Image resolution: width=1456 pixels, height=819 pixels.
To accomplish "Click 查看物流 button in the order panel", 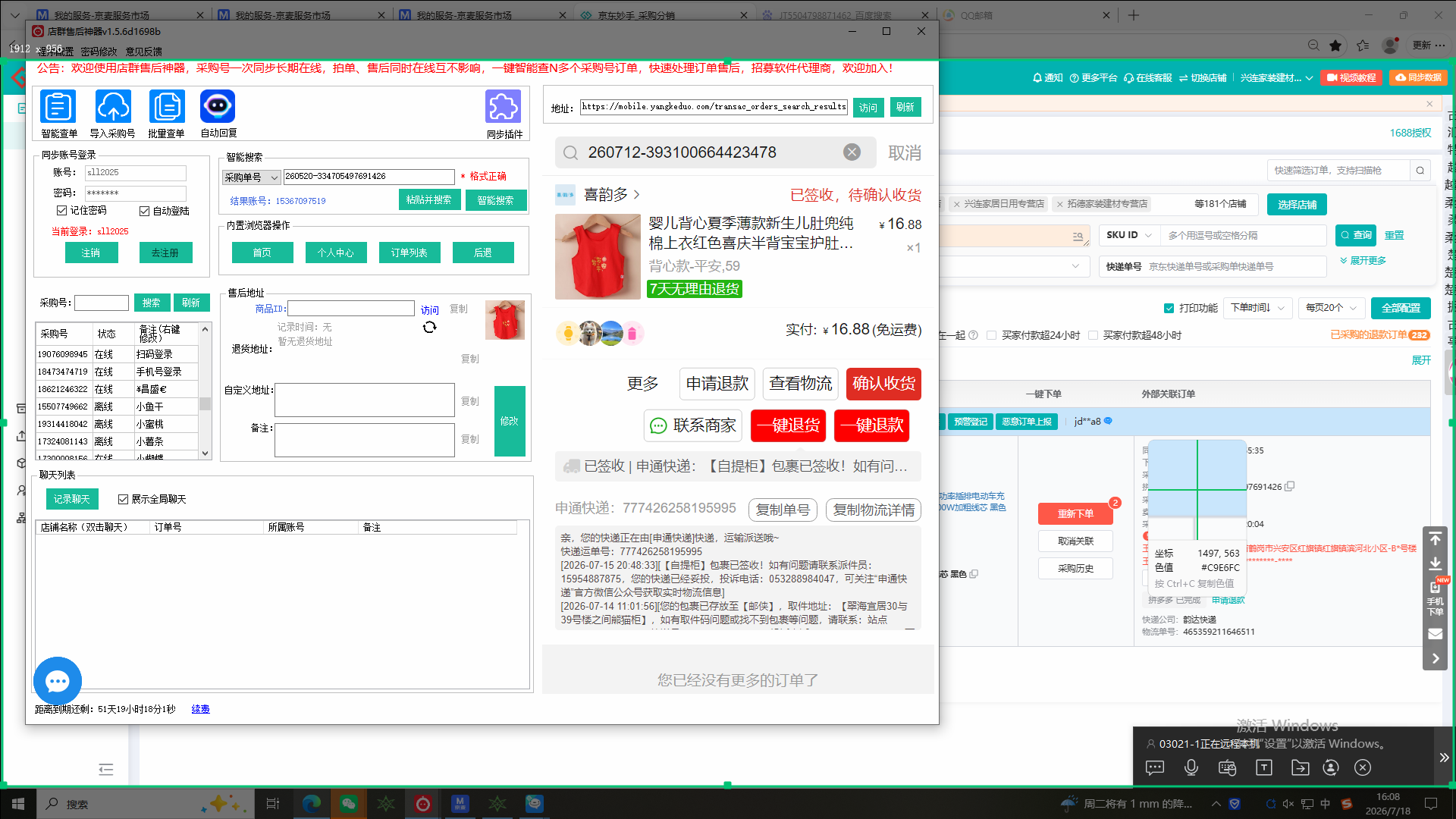I will (801, 384).
